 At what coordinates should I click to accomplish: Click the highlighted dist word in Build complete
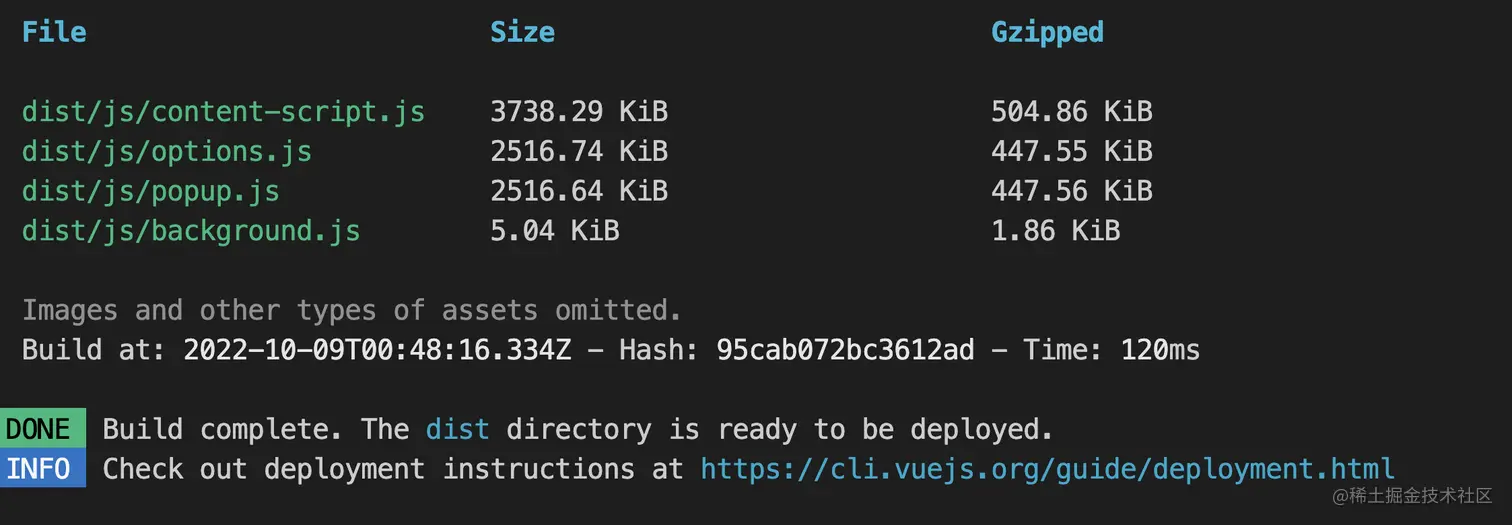[458, 430]
